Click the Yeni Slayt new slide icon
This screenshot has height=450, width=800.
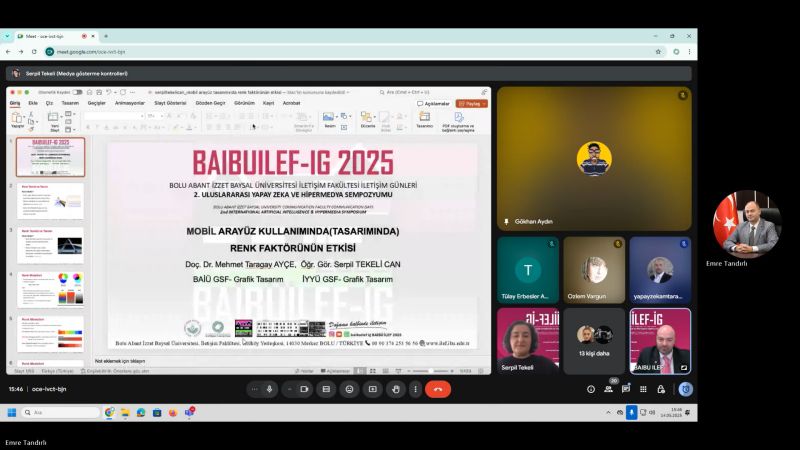[53, 117]
